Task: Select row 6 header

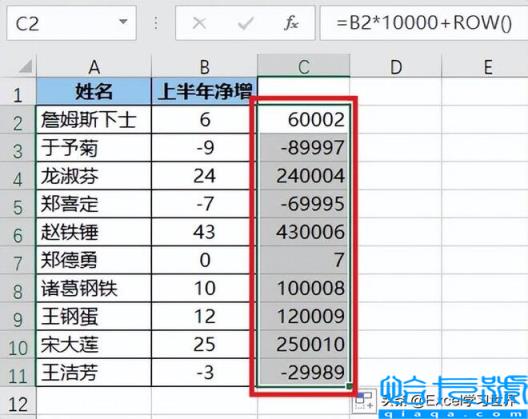Action: point(18,232)
